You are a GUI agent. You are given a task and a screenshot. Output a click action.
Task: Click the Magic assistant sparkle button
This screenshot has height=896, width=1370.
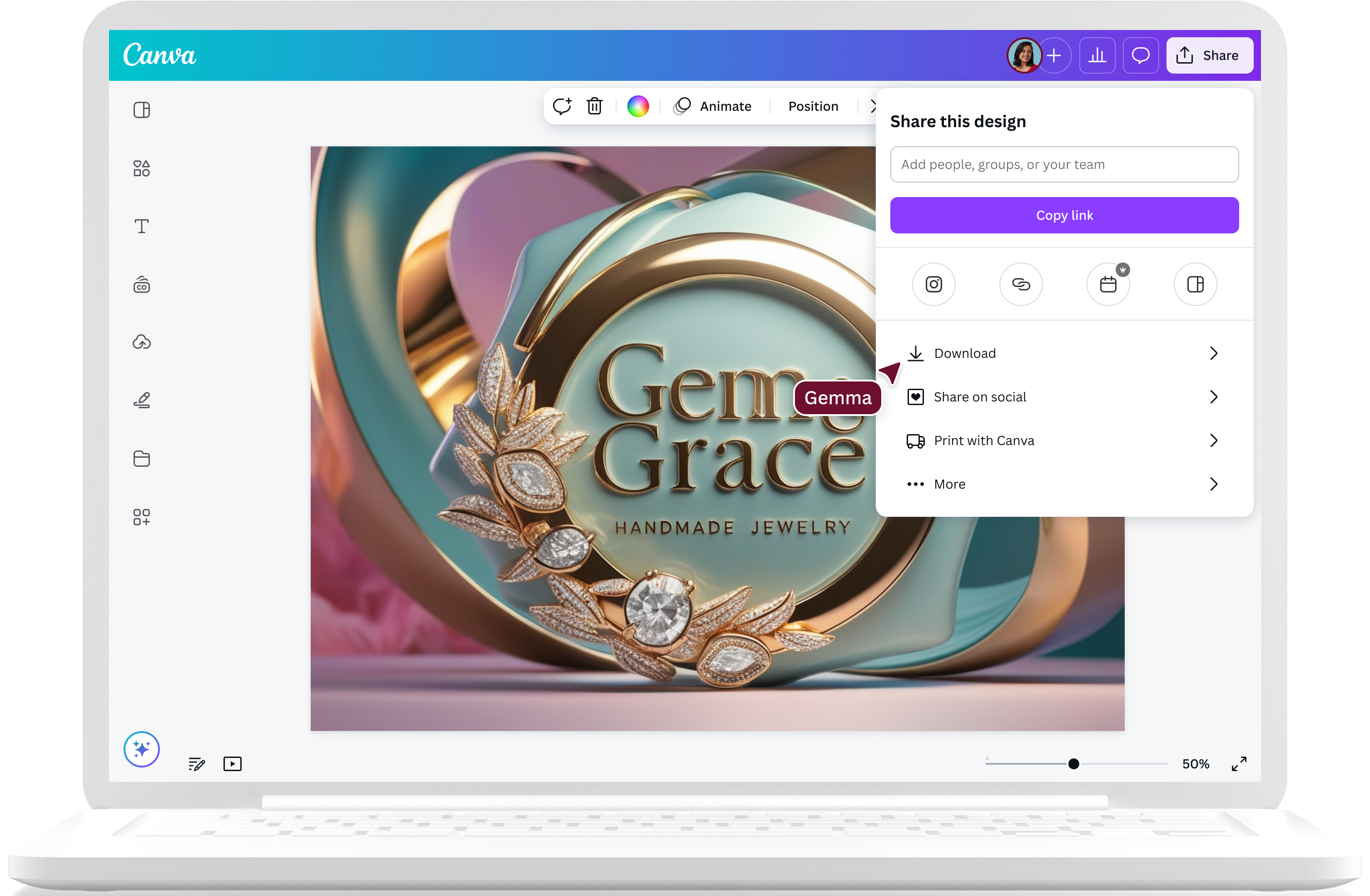(x=142, y=749)
